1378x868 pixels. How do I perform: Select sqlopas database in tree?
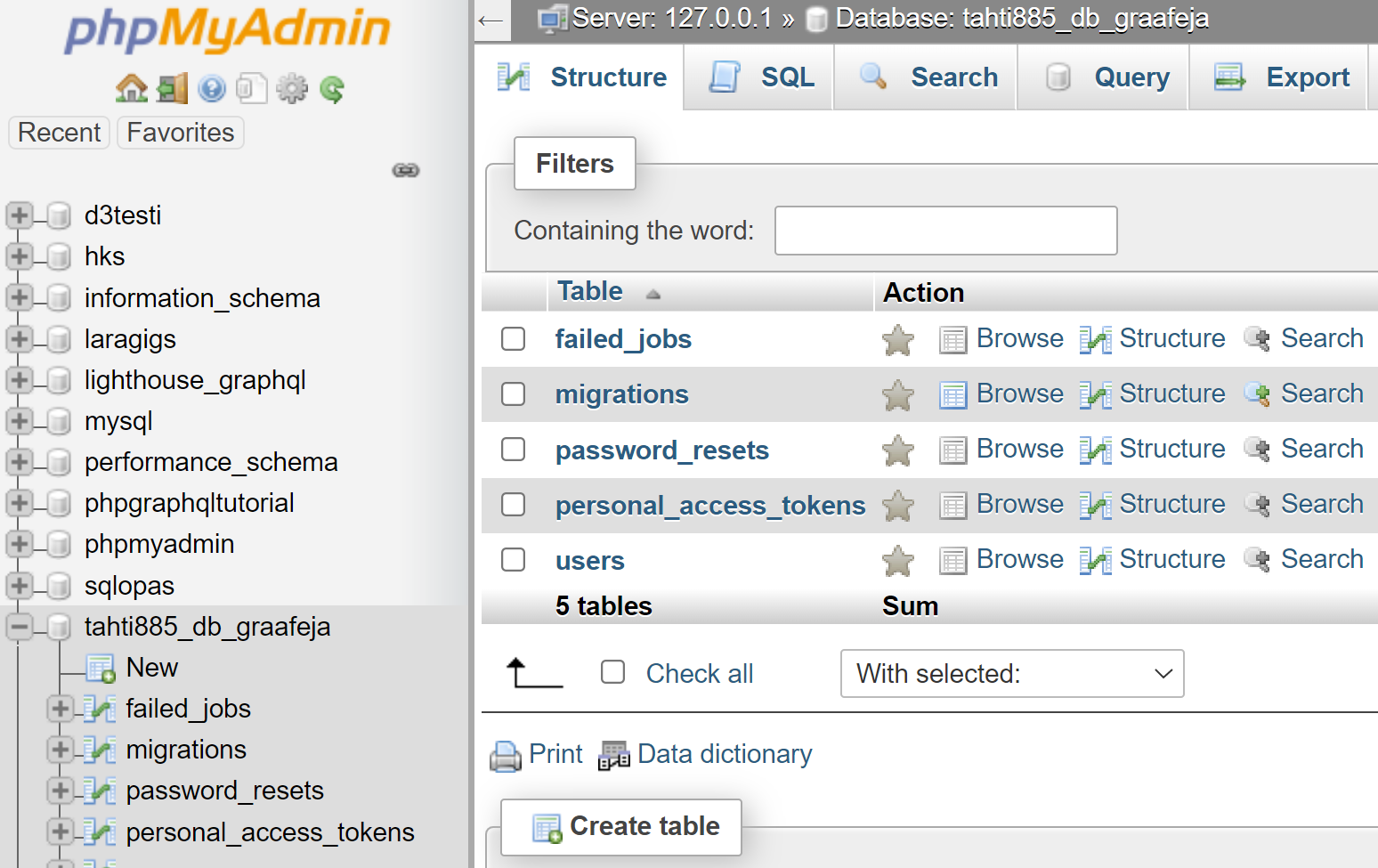point(129,586)
